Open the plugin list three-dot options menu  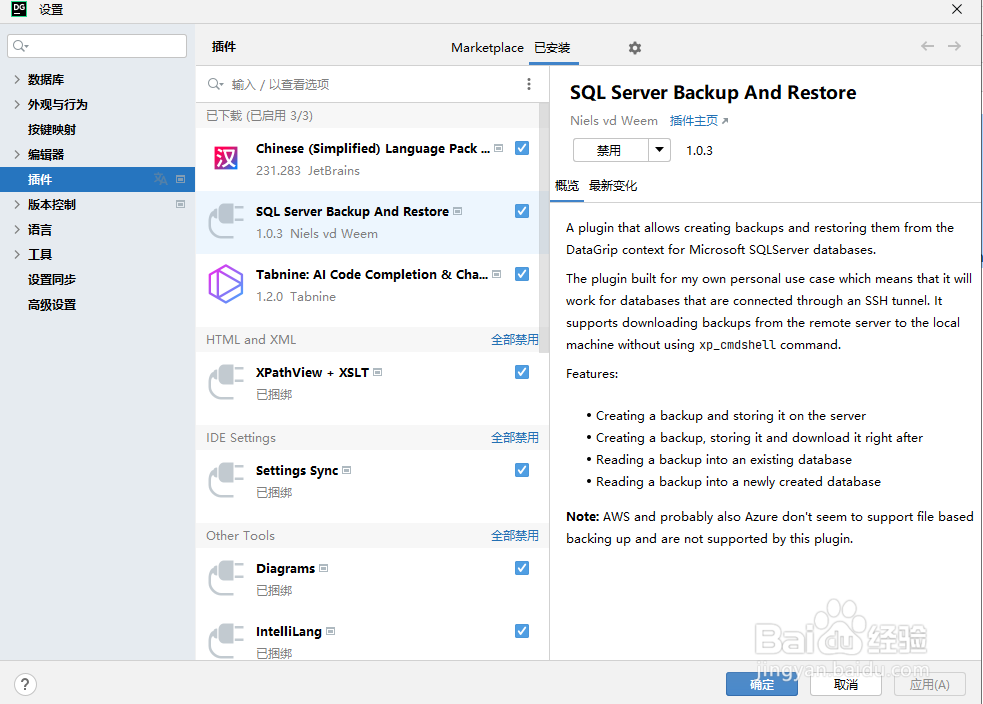(x=528, y=84)
